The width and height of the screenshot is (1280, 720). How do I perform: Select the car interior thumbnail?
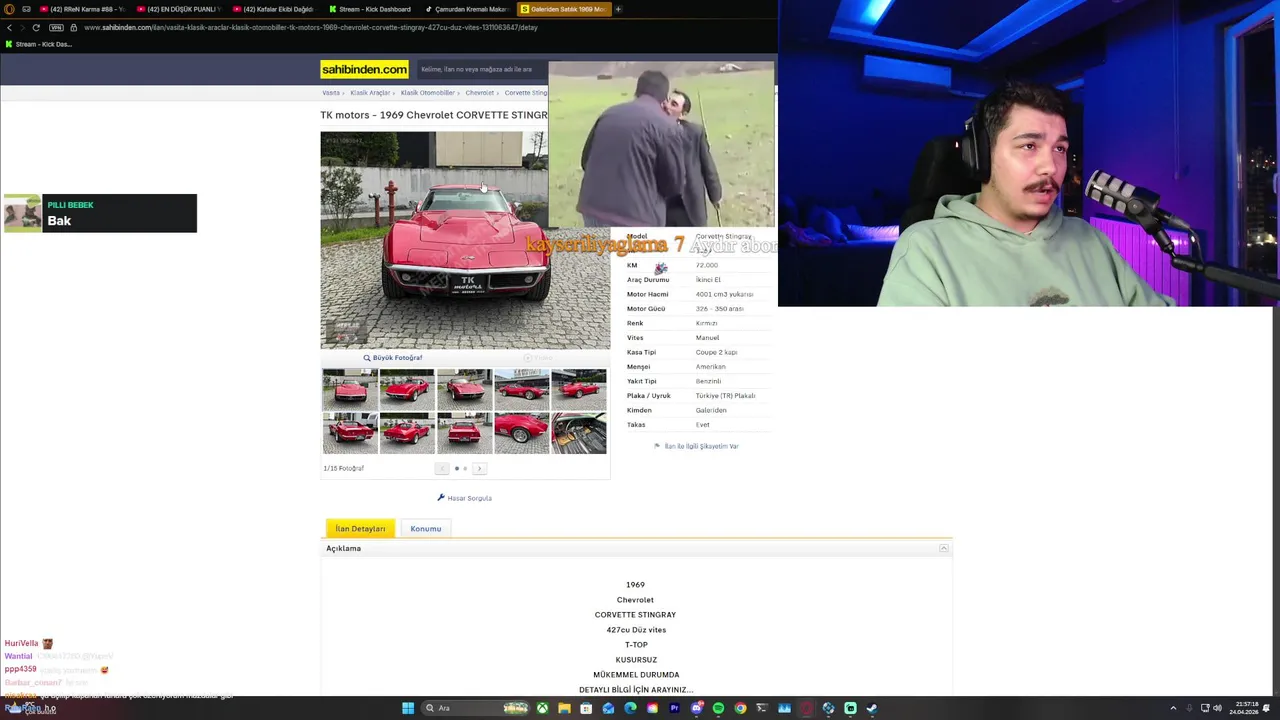point(579,433)
